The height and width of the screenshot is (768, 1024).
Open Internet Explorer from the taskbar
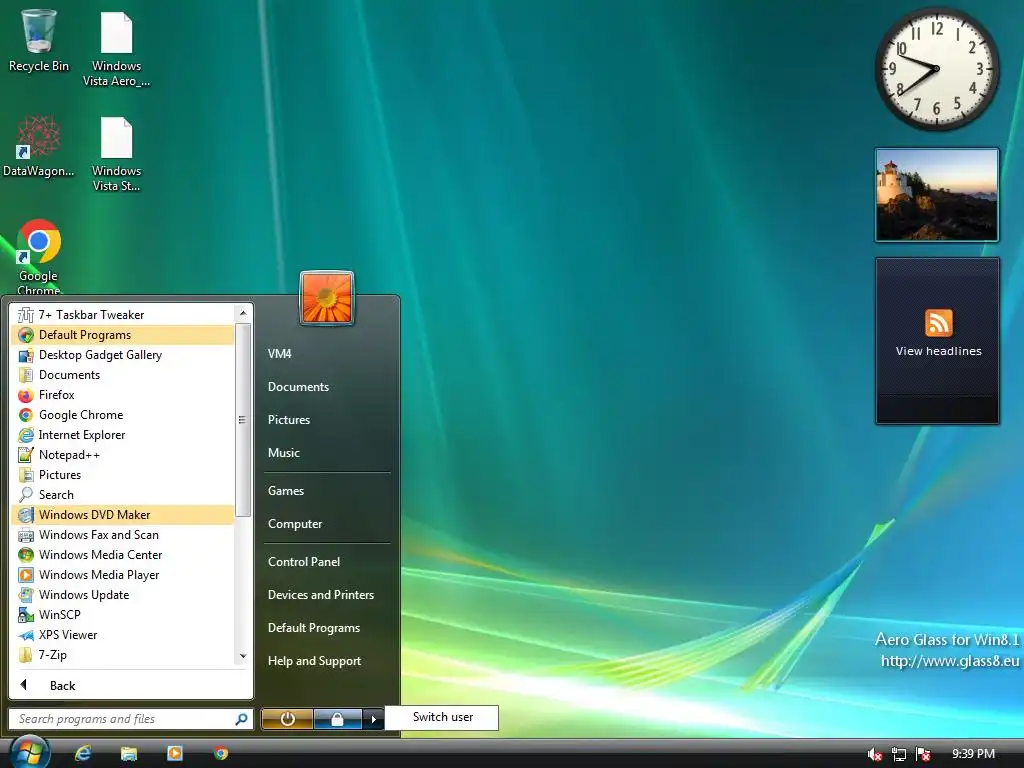coord(83,754)
